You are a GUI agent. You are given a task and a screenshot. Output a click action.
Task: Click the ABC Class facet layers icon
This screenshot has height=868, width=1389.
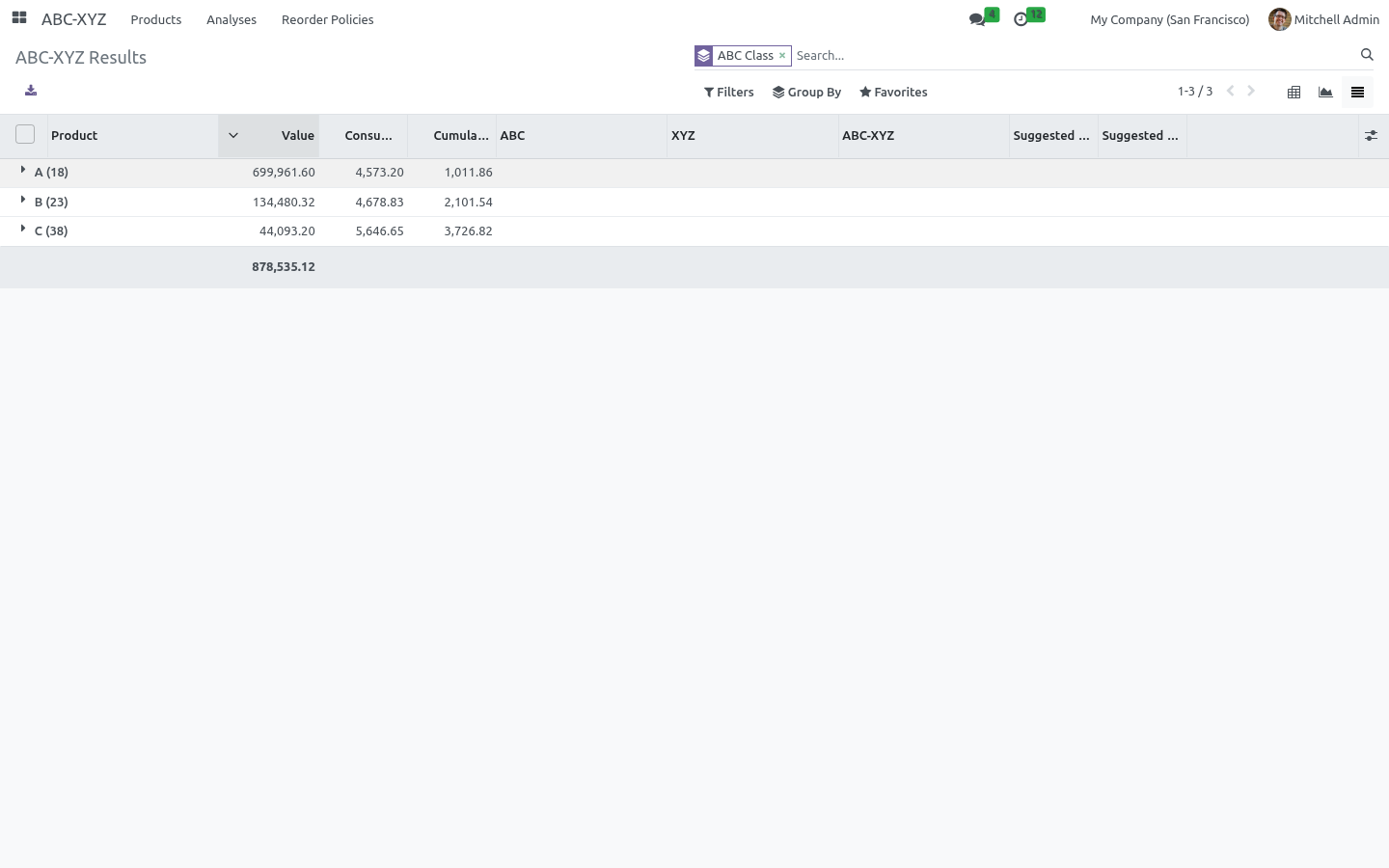[704, 56]
